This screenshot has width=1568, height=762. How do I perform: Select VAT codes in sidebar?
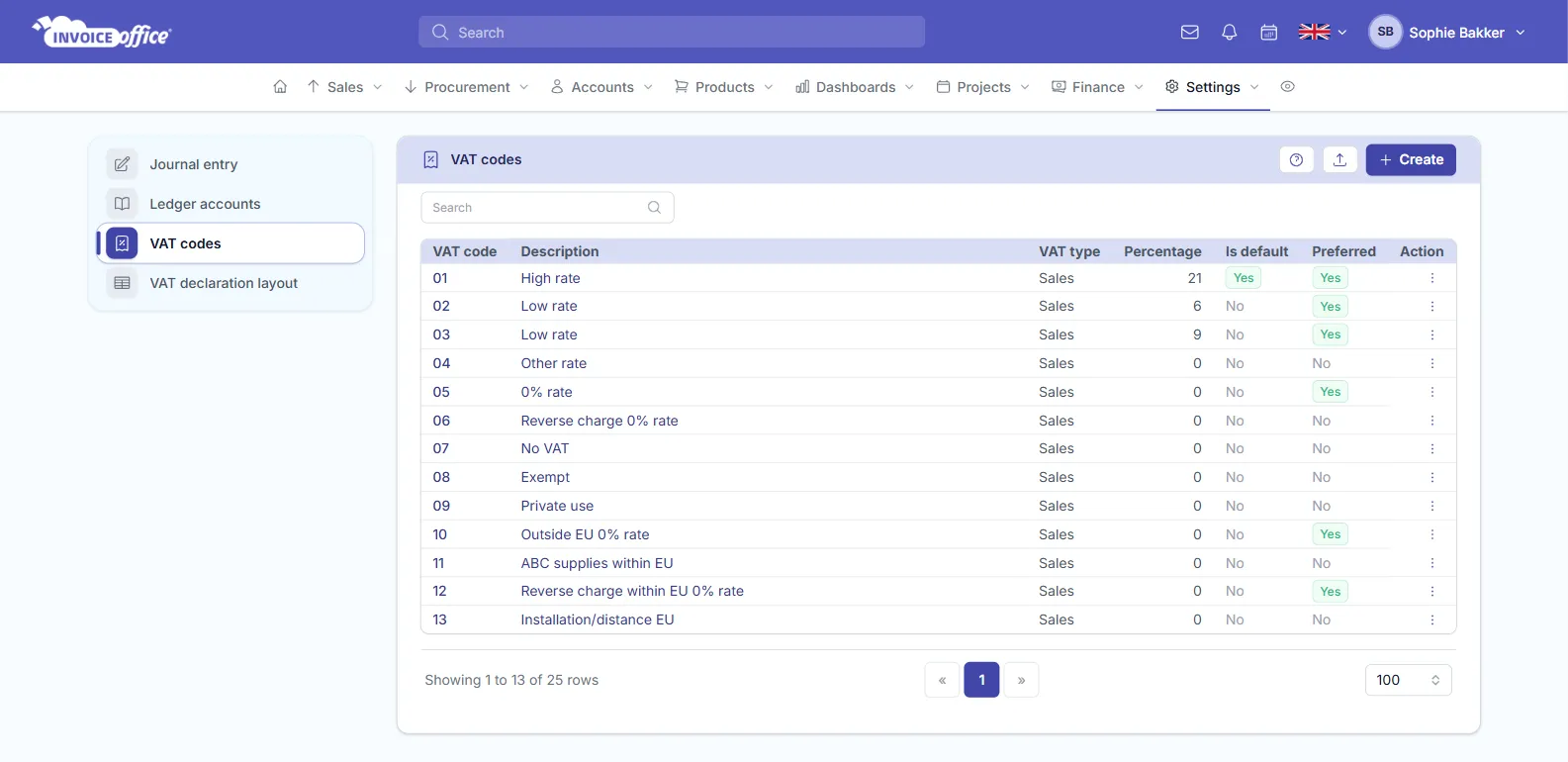pos(231,243)
